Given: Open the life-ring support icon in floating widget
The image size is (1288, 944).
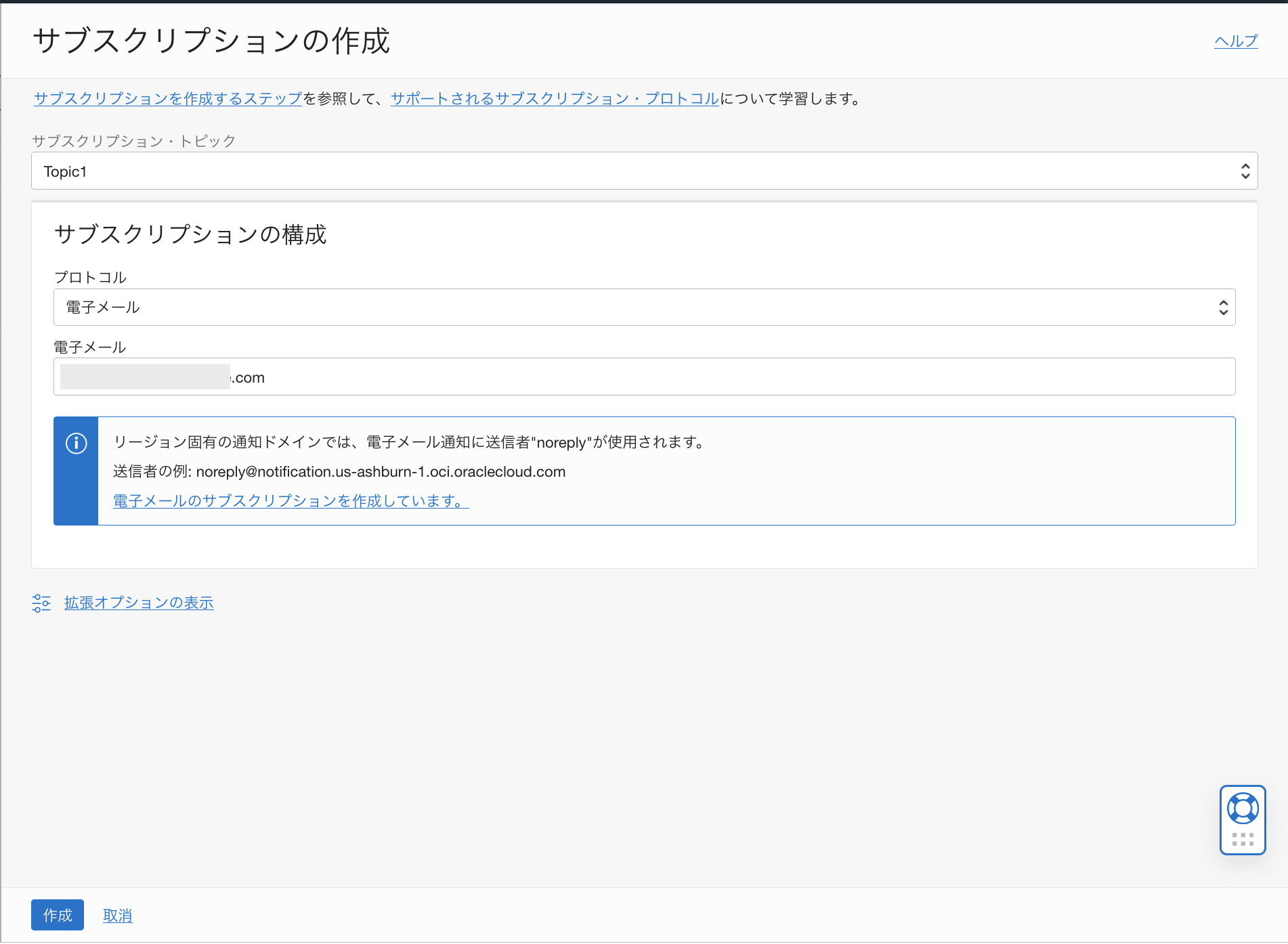Looking at the screenshot, I should [x=1243, y=807].
